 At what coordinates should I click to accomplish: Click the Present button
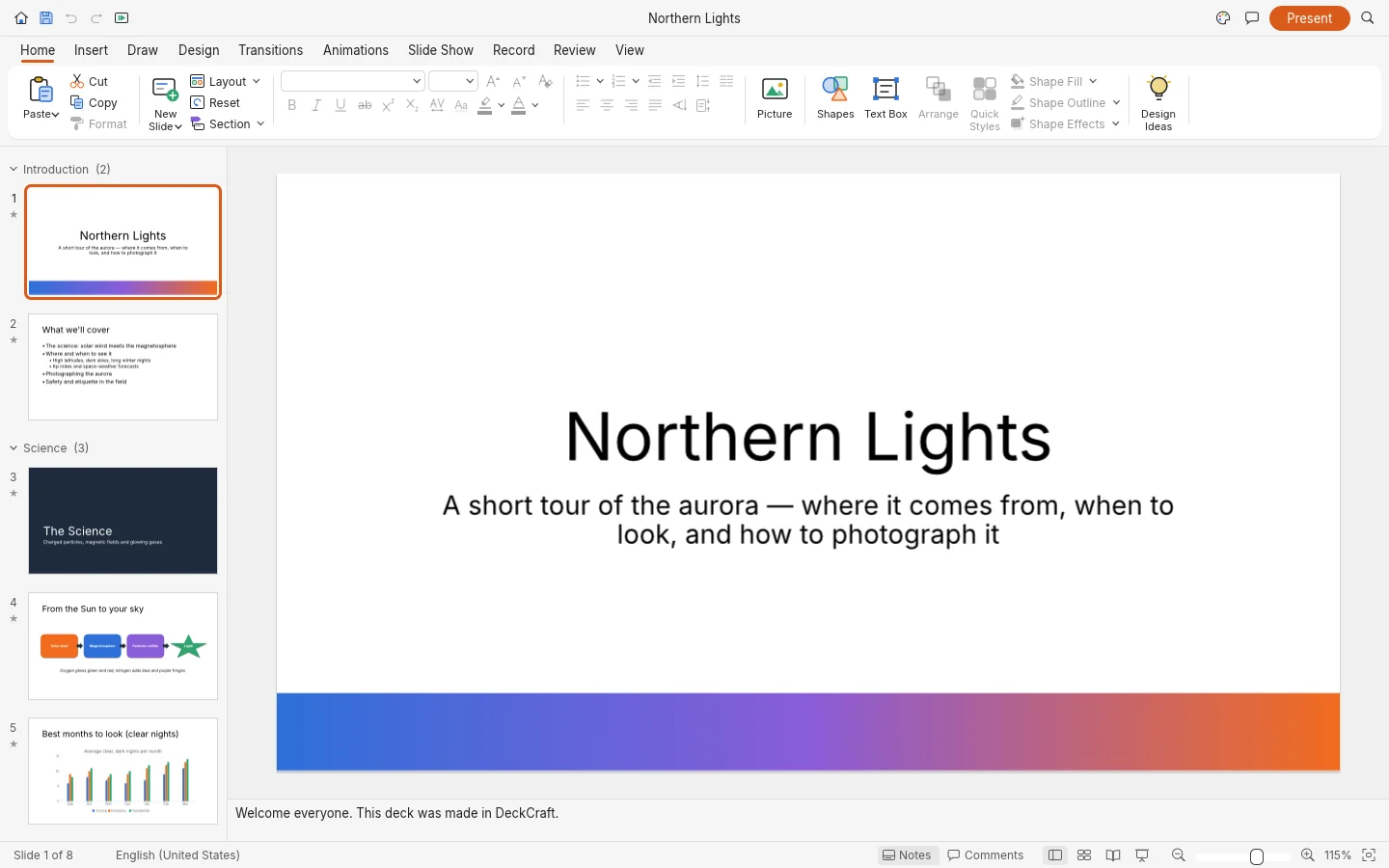[1309, 18]
